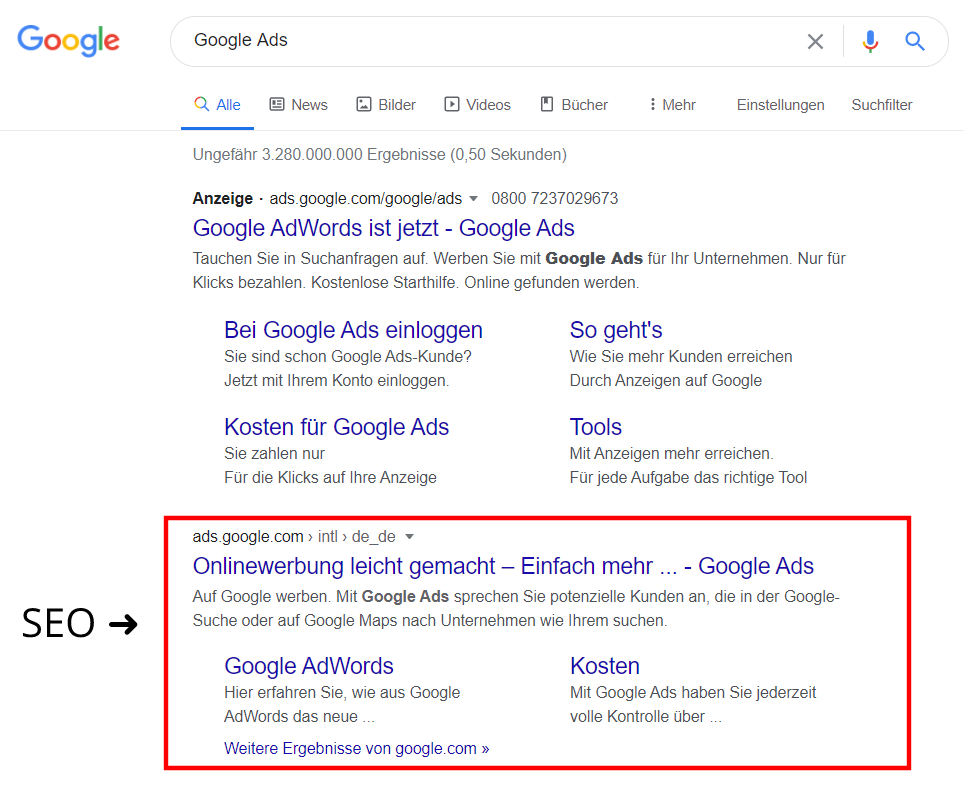Click the 'Ungefähr 3.280.000.000 Ergebnisse' result count

(x=380, y=154)
